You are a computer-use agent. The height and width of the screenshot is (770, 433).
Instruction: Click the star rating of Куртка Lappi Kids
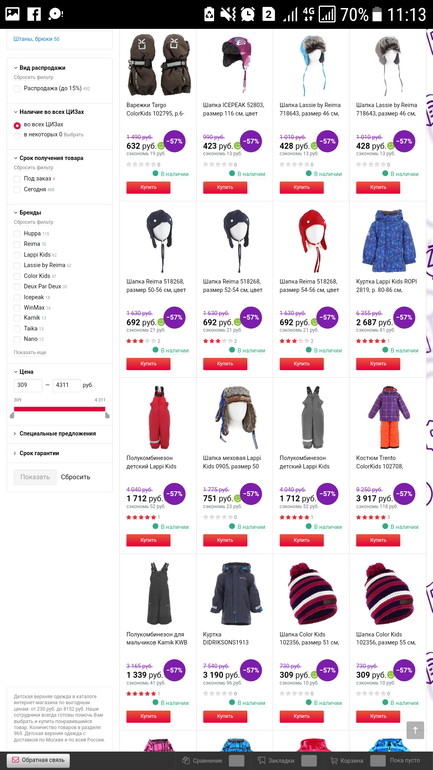pos(371,341)
